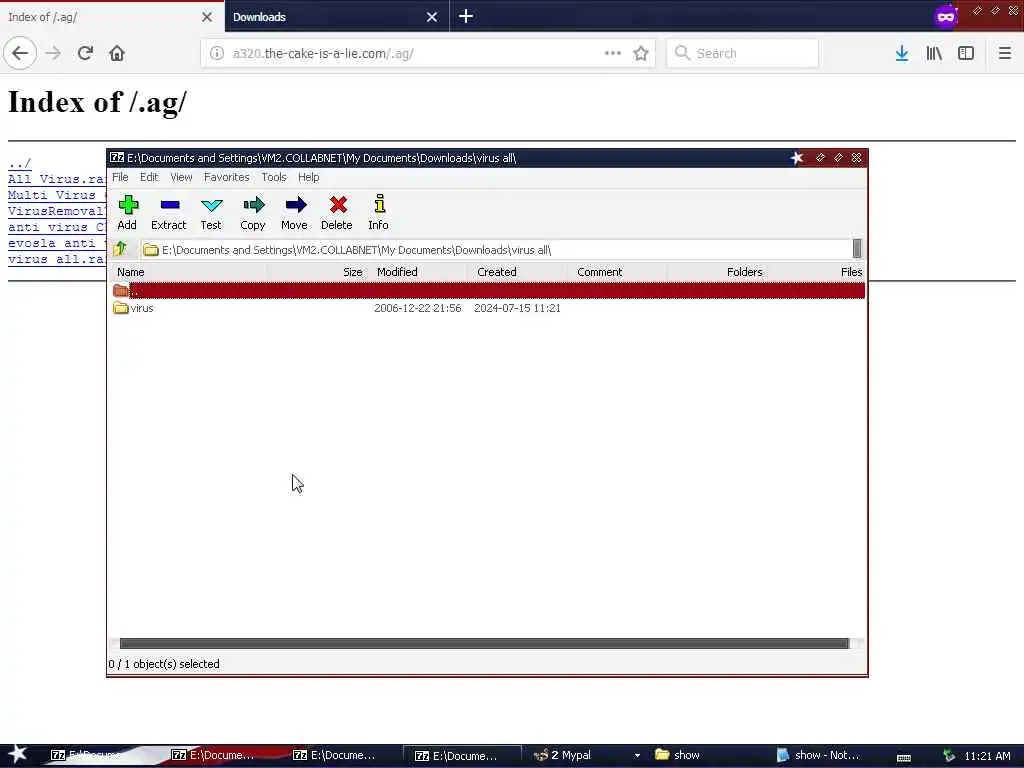Image resolution: width=1024 pixels, height=768 pixels.
Task: Click the 7-Zip path address field
Action: pos(496,249)
